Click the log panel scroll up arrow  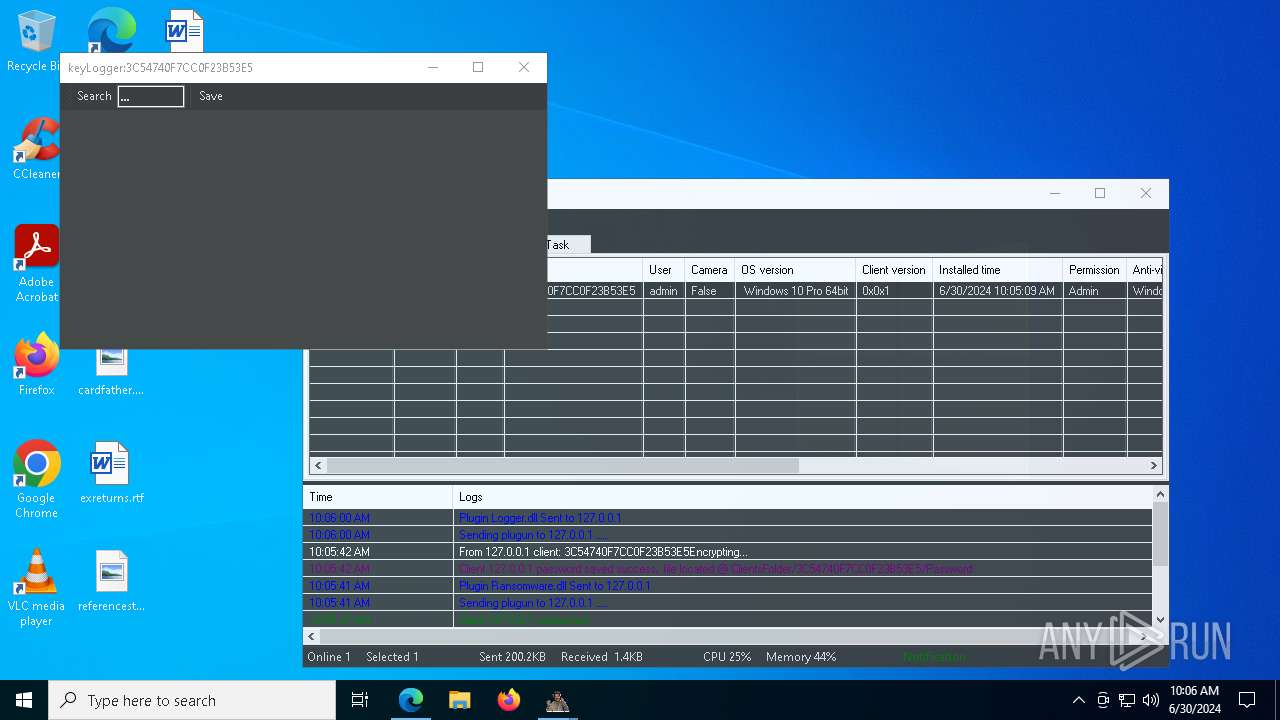pyautogui.click(x=1160, y=494)
